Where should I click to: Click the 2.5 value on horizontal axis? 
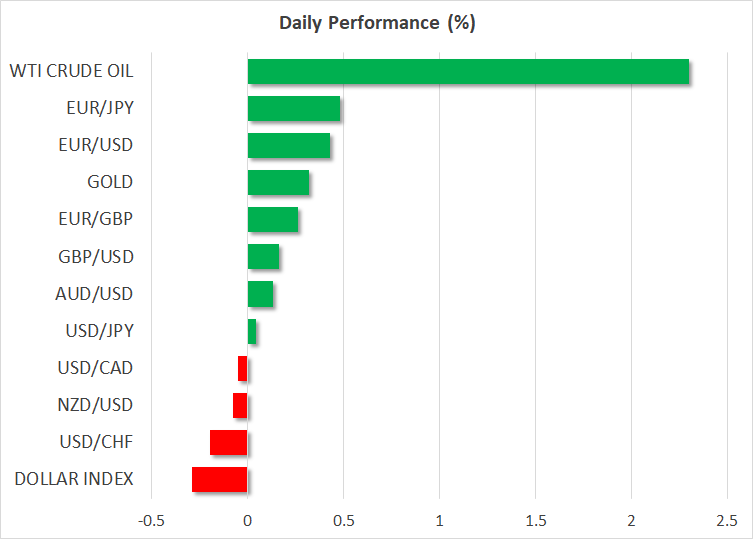coord(726,520)
